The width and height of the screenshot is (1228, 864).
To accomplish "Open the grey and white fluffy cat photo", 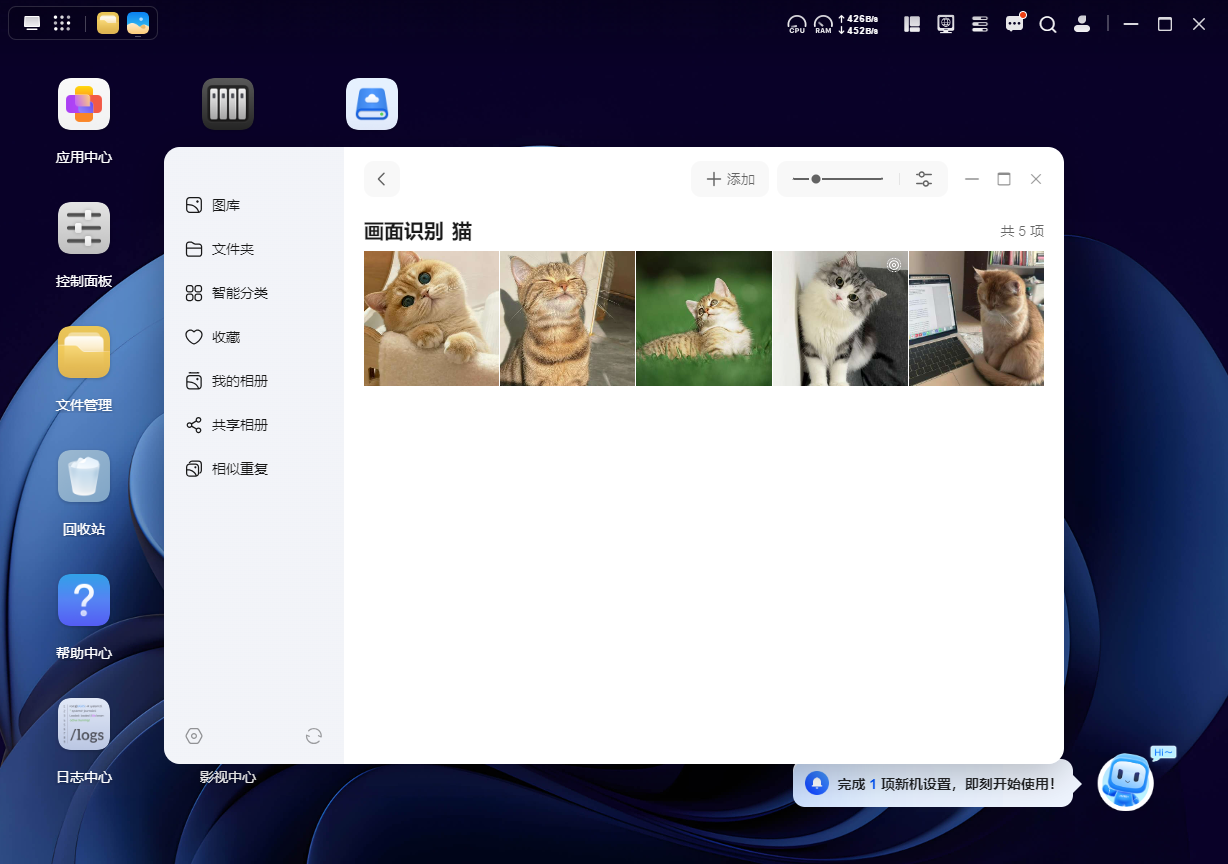I will 840,318.
